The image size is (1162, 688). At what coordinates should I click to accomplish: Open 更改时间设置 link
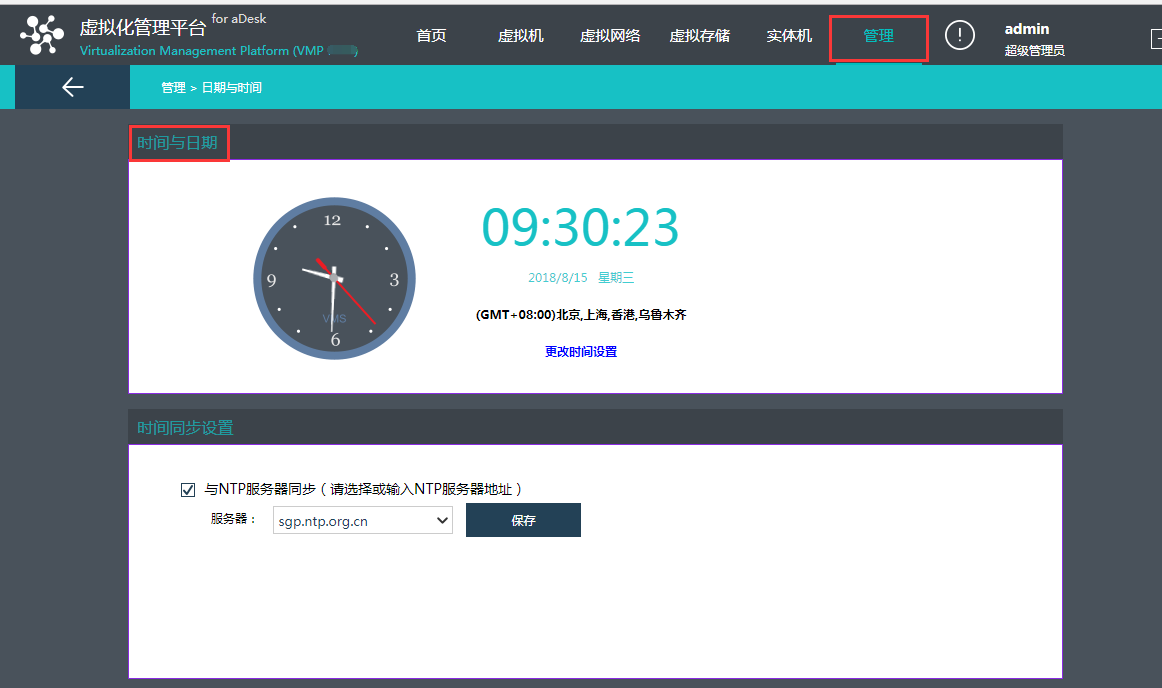(x=581, y=351)
